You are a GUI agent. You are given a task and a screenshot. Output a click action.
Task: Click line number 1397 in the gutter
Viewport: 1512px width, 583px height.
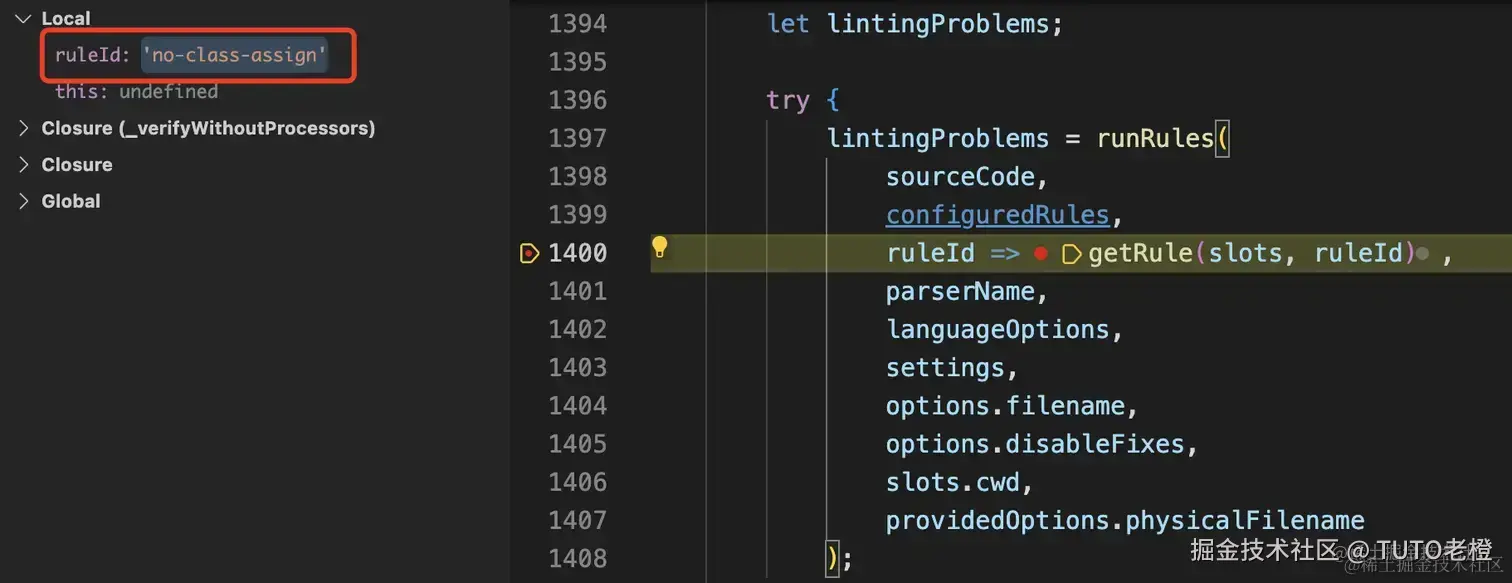pyautogui.click(x=577, y=138)
